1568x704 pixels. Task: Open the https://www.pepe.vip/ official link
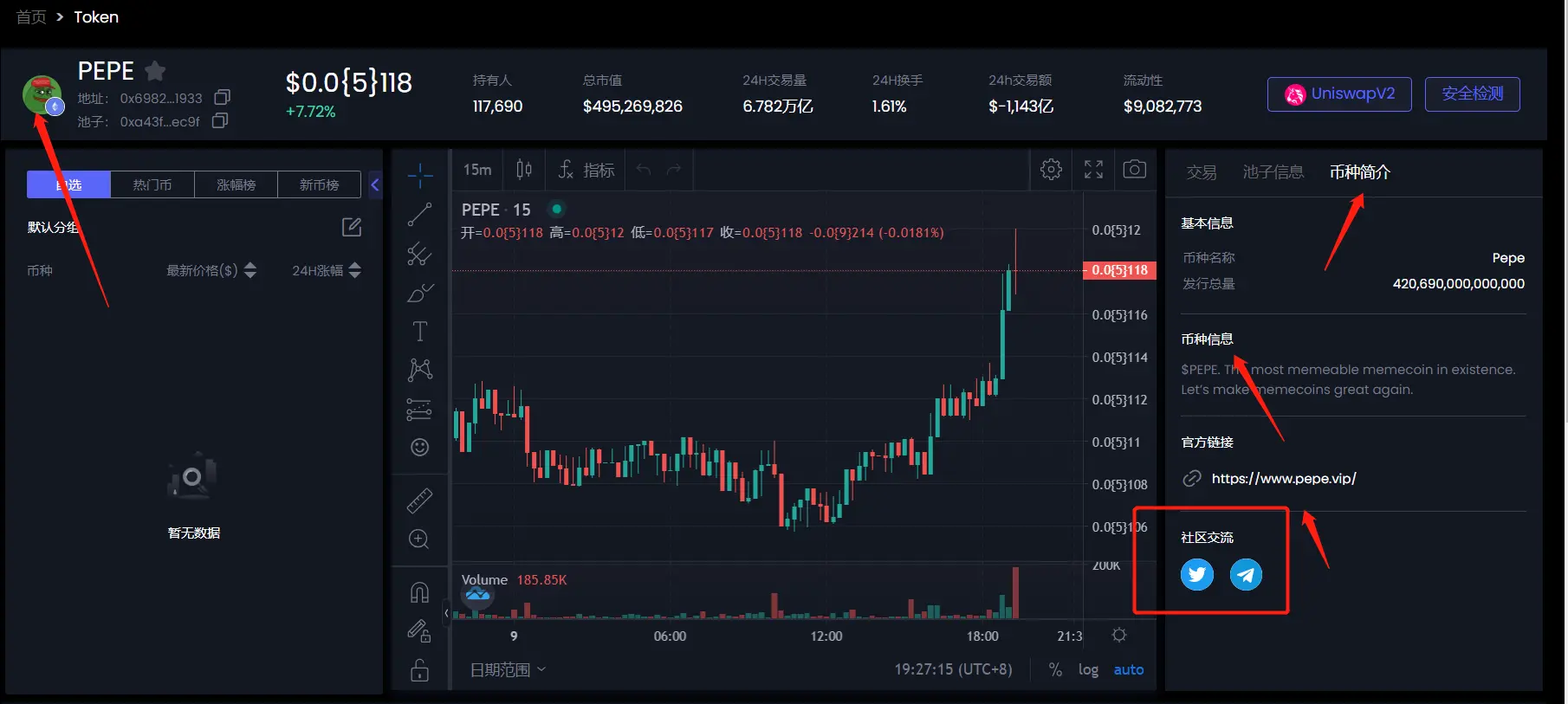pyautogui.click(x=1283, y=478)
